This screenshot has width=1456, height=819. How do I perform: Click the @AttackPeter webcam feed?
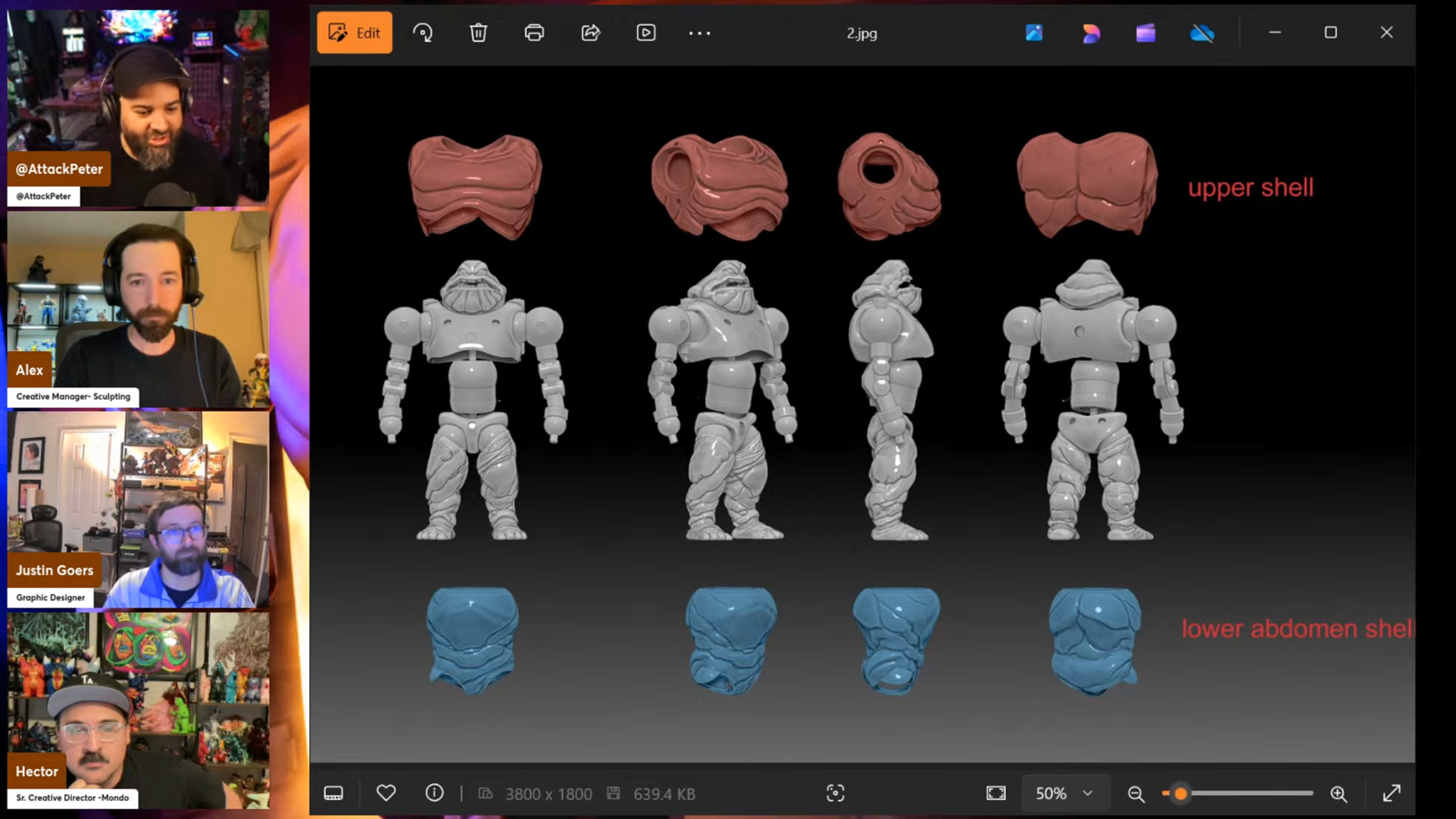point(138,108)
